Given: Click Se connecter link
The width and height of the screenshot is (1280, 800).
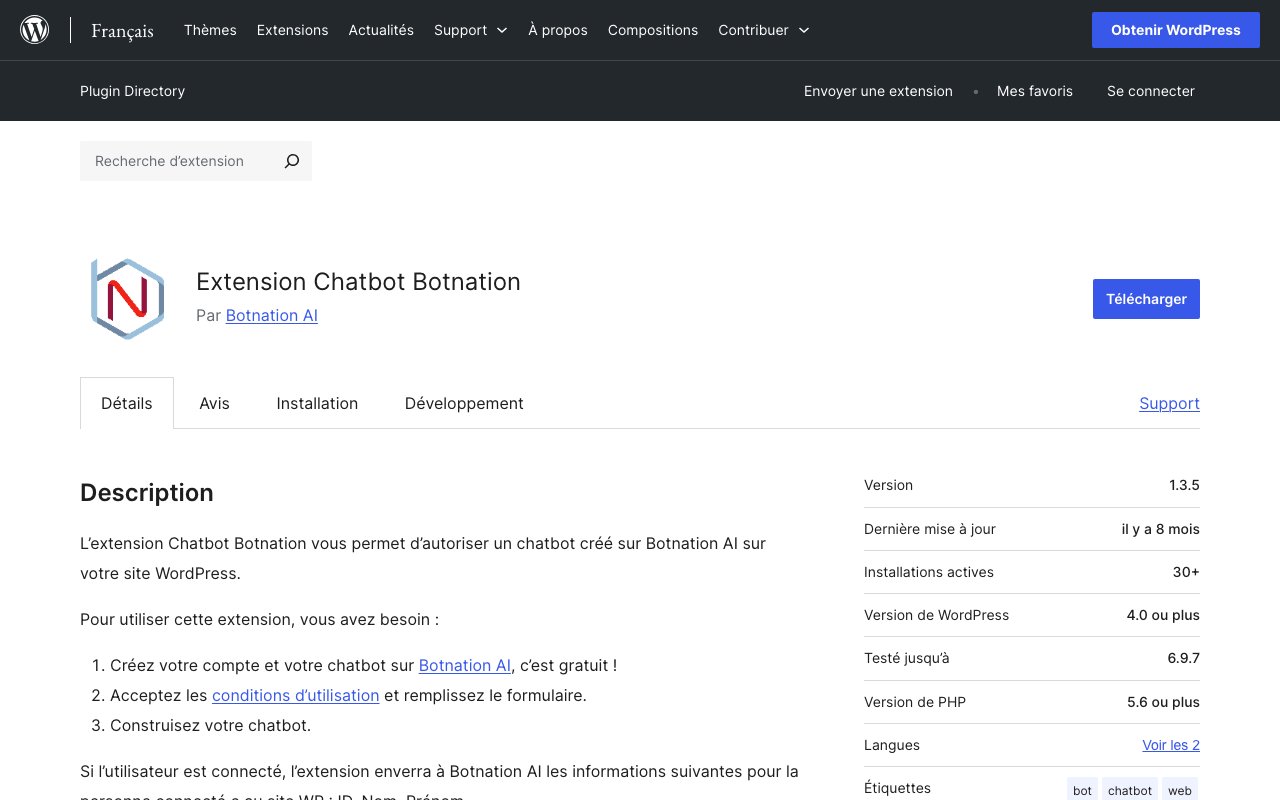Looking at the screenshot, I should [1151, 91].
